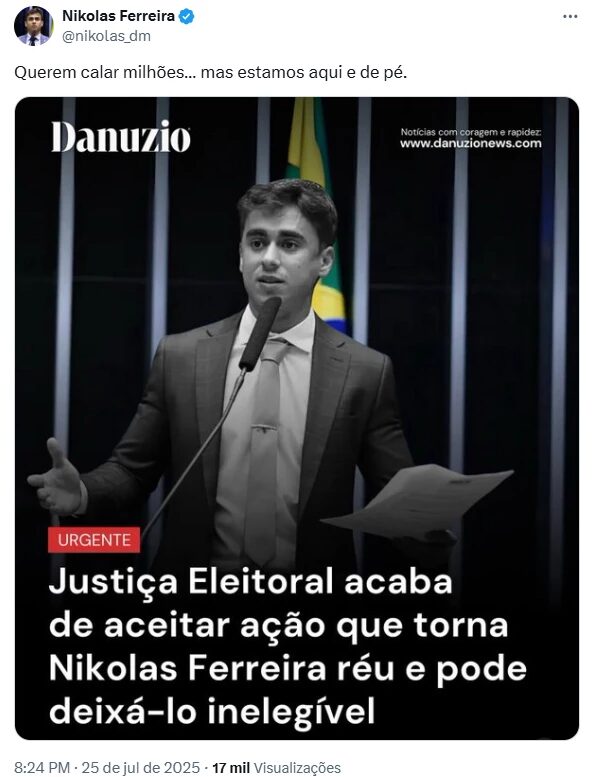Click the Notícias com coragem e rapidez tagline

[x=471, y=132]
